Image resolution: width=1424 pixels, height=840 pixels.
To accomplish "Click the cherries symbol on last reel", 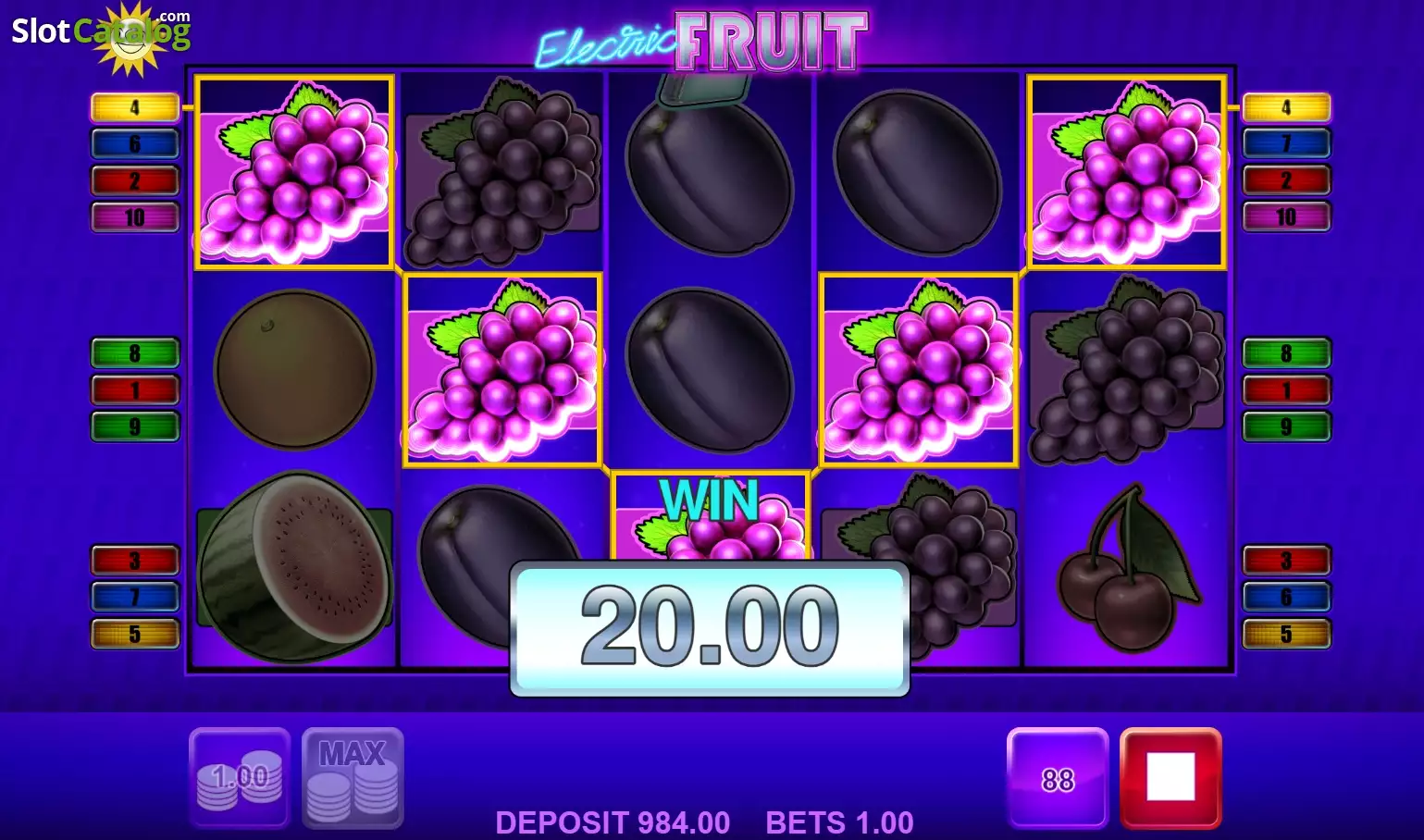I will point(1127,567).
